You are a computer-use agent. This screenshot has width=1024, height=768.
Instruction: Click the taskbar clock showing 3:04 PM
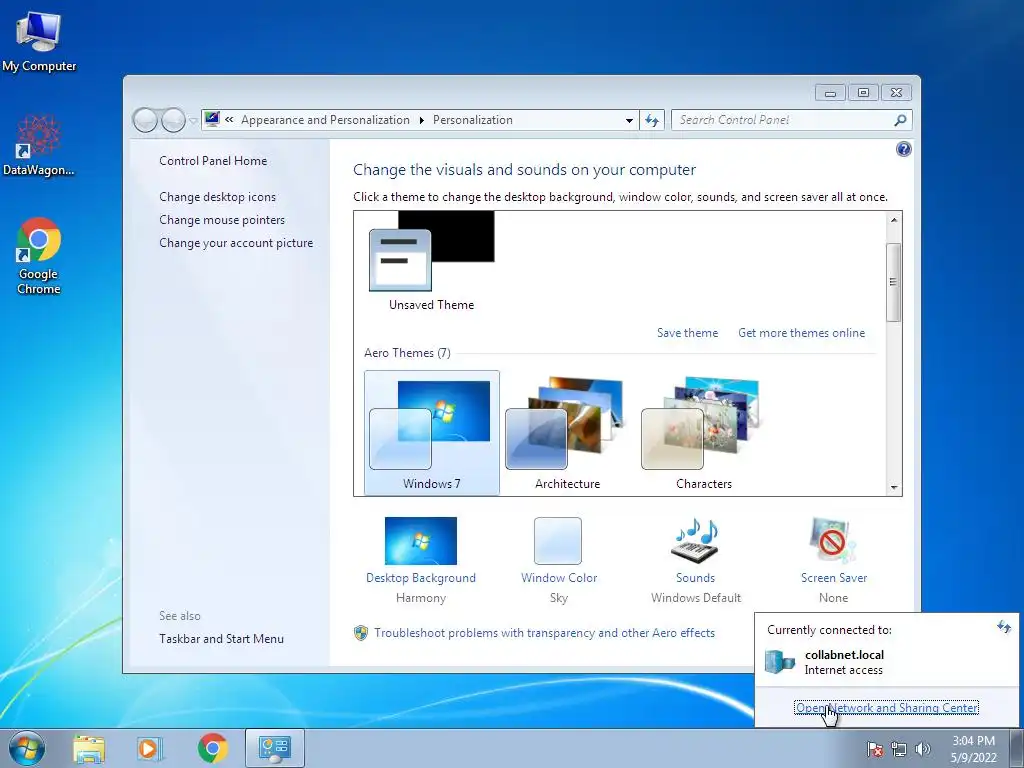tap(973, 749)
